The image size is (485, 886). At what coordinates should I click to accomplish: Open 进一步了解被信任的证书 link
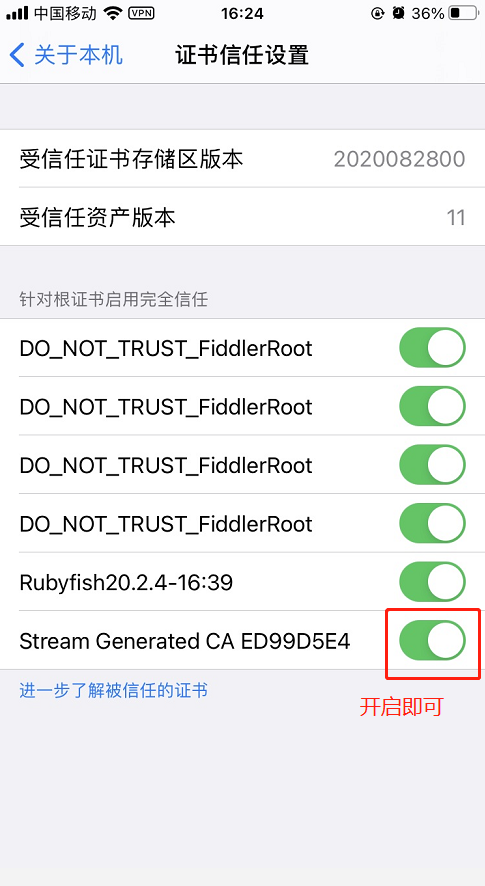click(114, 690)
